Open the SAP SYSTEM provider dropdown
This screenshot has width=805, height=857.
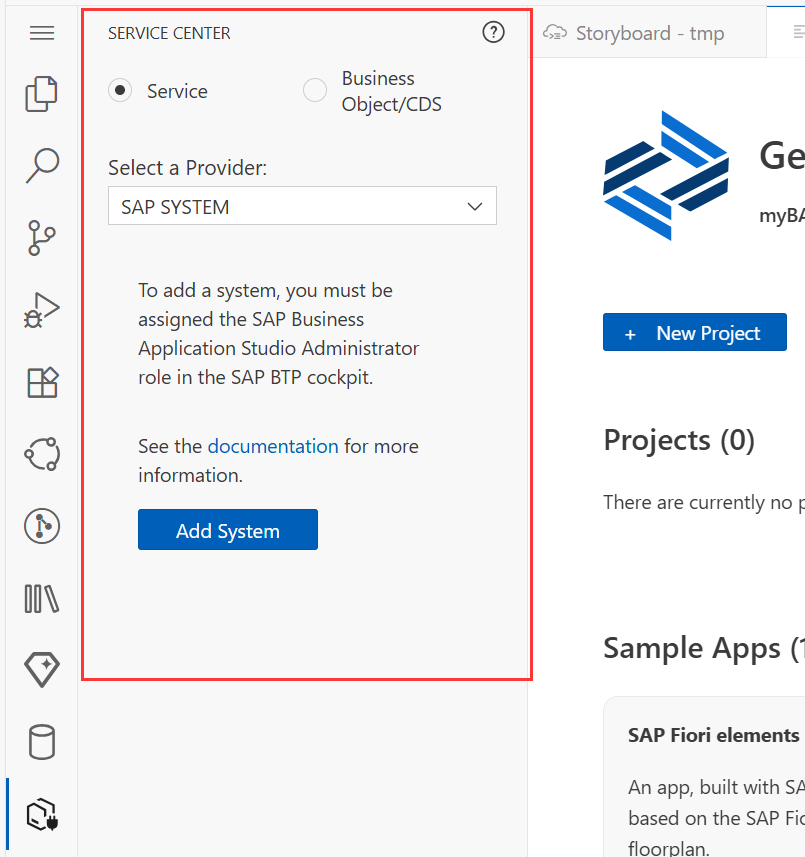[x=302, y=206]
